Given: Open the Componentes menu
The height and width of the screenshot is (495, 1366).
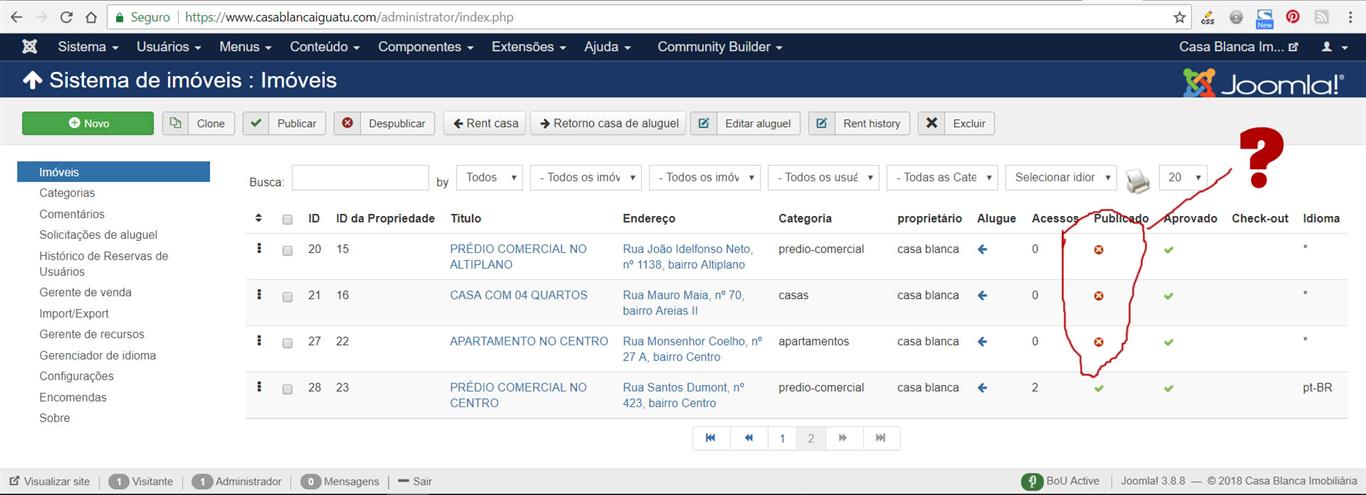Looking at the screenshot, I should coord(425,47).
